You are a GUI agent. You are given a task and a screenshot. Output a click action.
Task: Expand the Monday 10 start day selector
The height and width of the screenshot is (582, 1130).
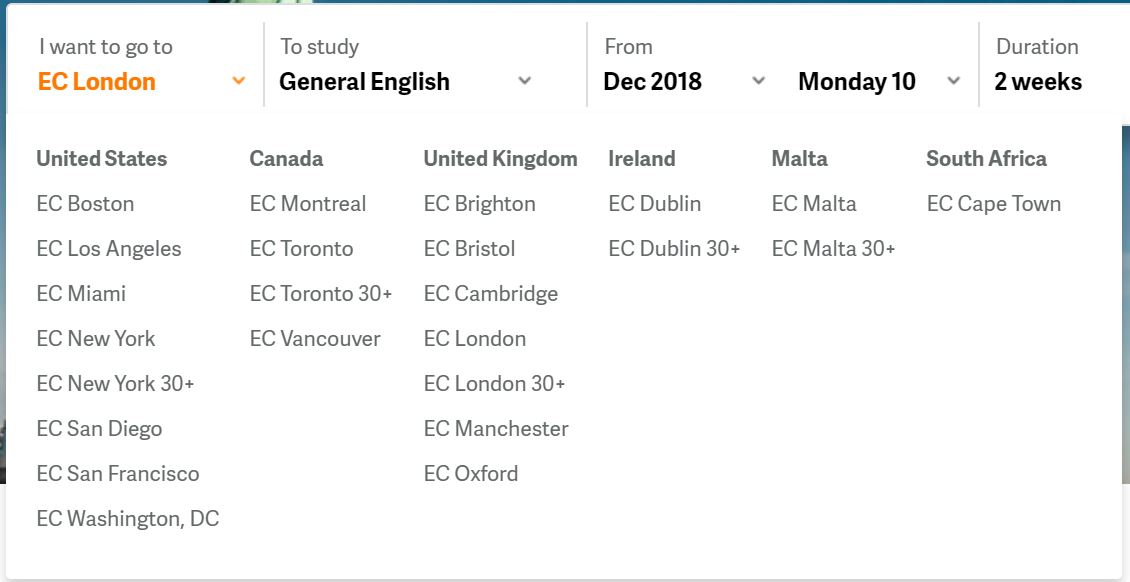(857, 82)
